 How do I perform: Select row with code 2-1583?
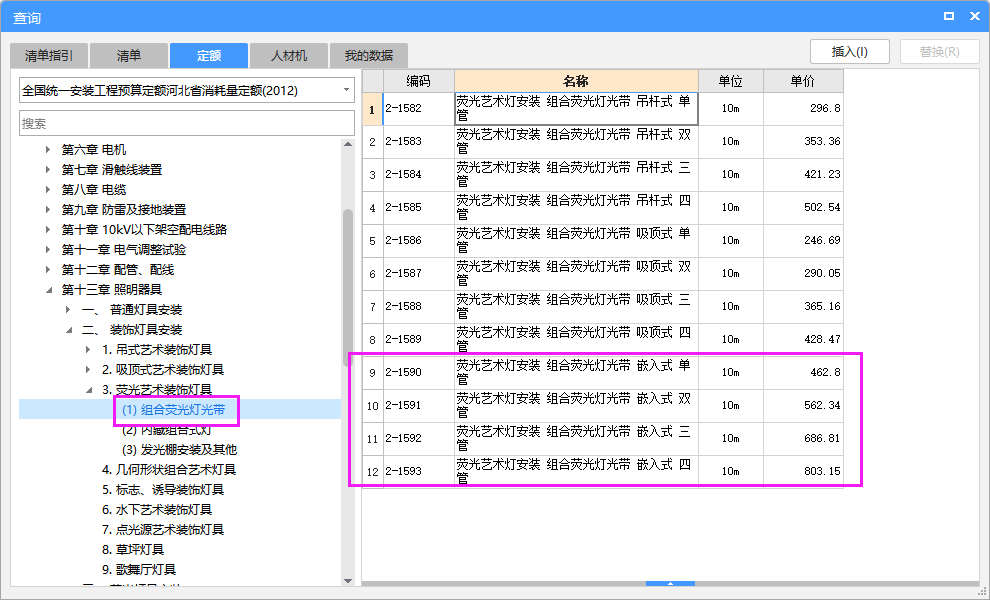pos(603,141)
